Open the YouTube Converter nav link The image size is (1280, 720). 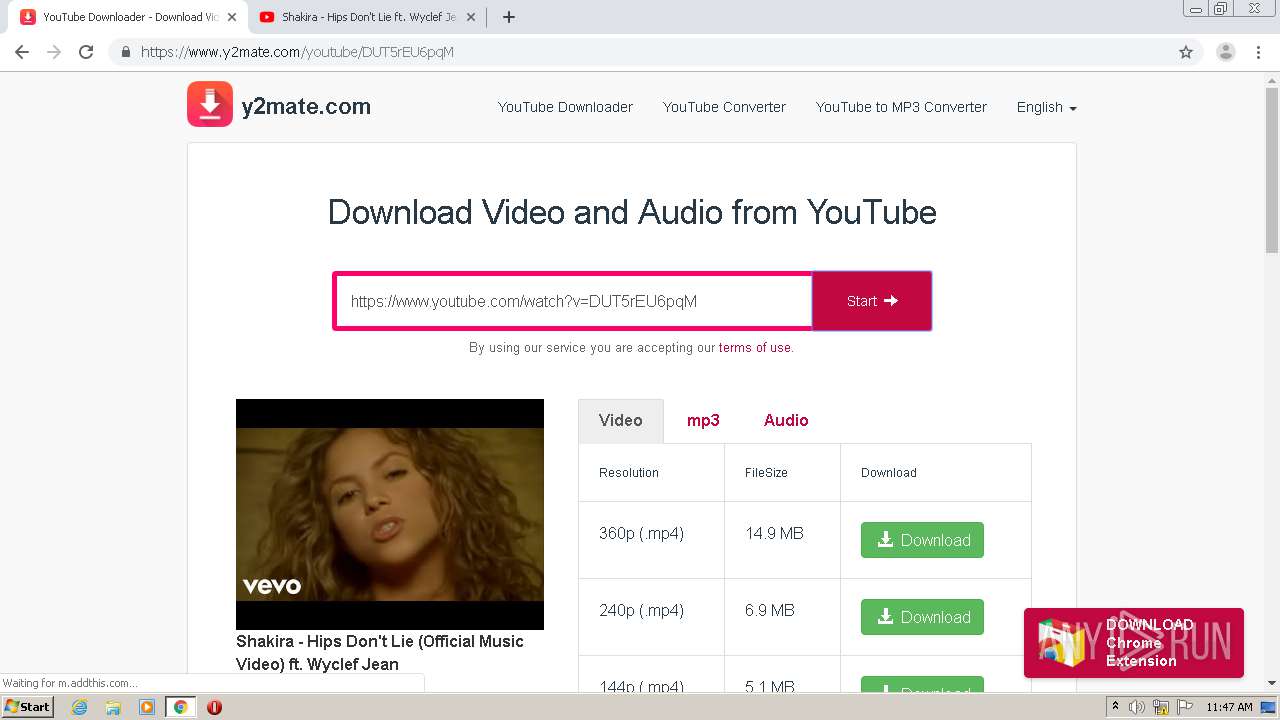tap(724, 107)
